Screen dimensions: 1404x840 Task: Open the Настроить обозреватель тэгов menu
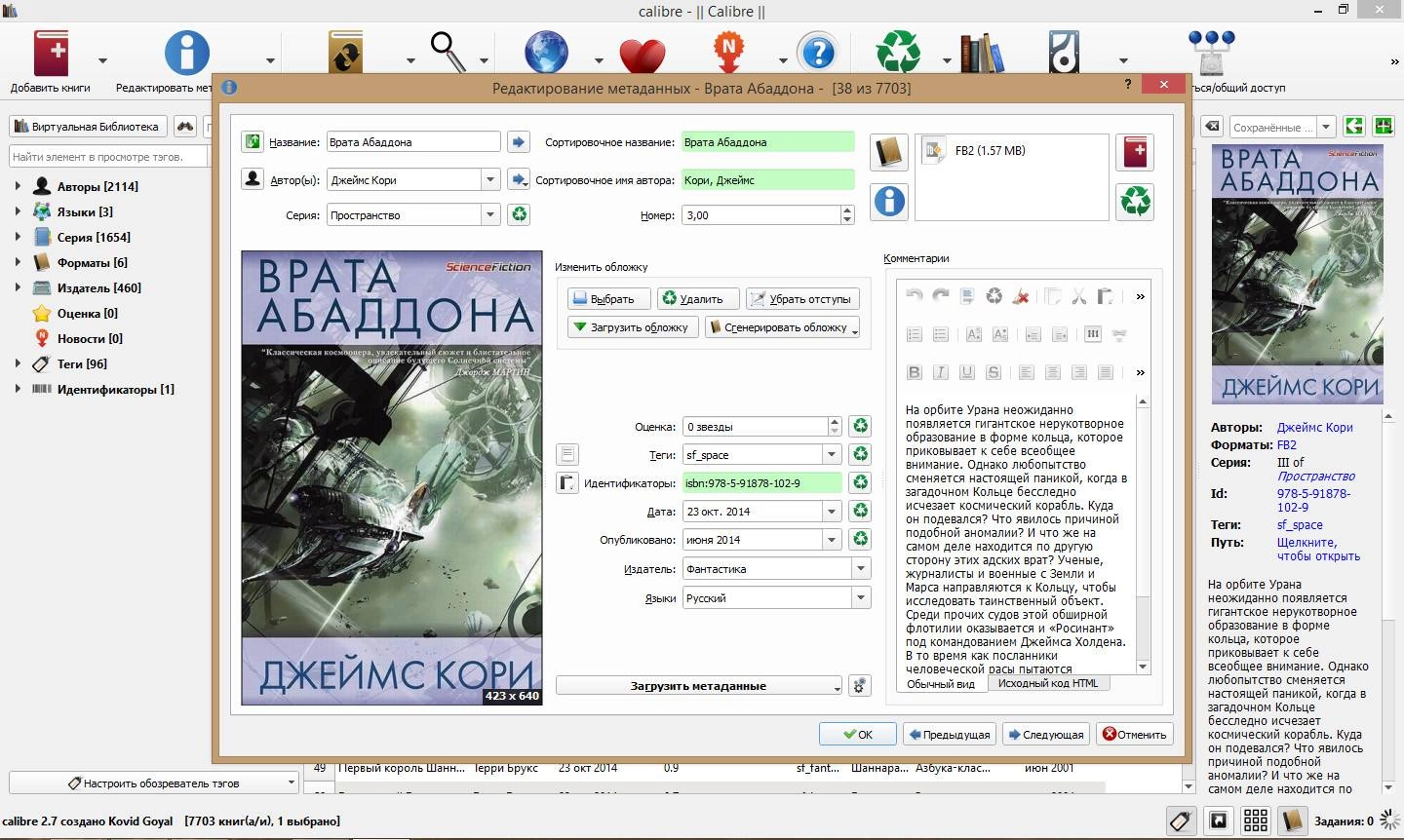[153, 783]
